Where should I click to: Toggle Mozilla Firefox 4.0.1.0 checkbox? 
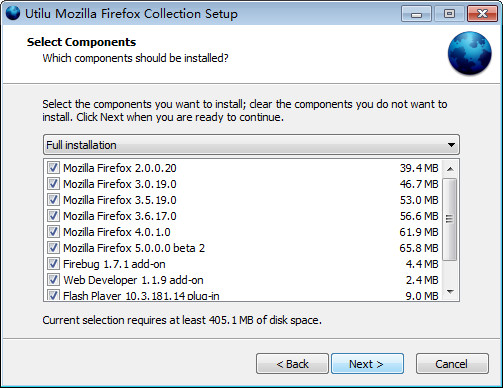click(x=53, y=232)
